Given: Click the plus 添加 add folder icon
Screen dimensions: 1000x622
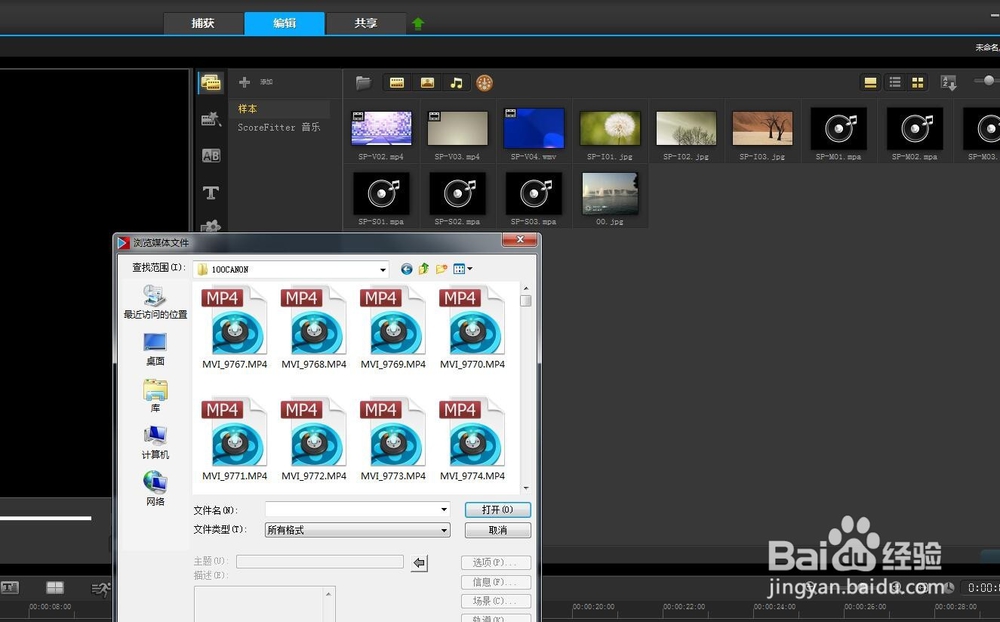Looking at the screenshot, I should pyautogui.click(x=244, y=82).
